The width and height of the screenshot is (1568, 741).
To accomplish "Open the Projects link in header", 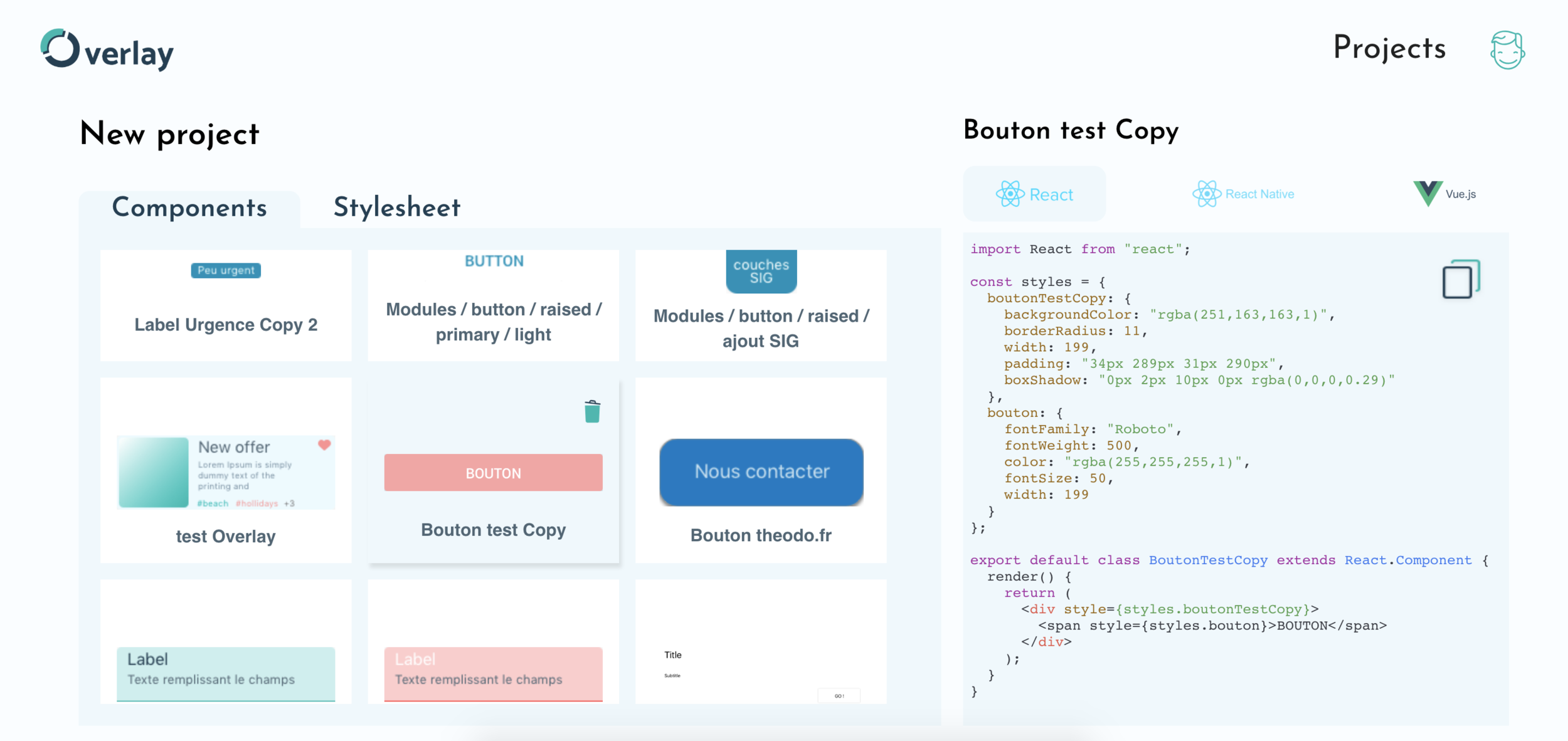I will coord(1389,48).
